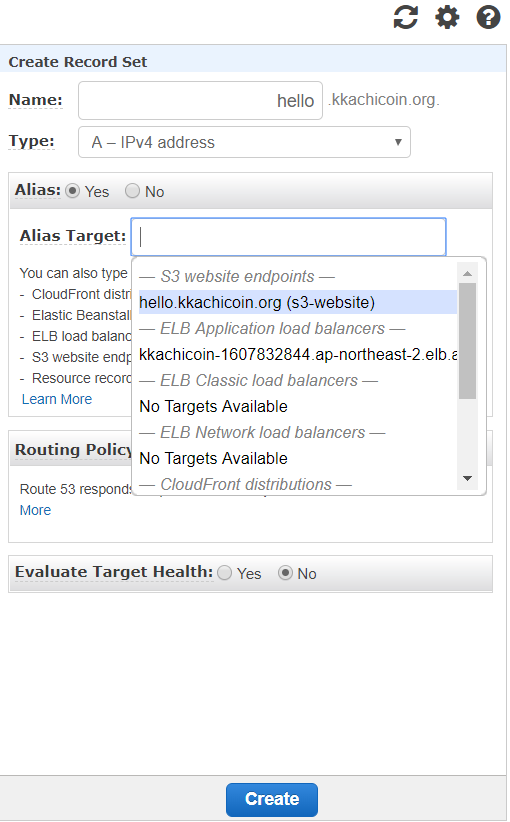
Task: Click the dropdown list scroll-up arrow
Action: (x=468, y=273)
